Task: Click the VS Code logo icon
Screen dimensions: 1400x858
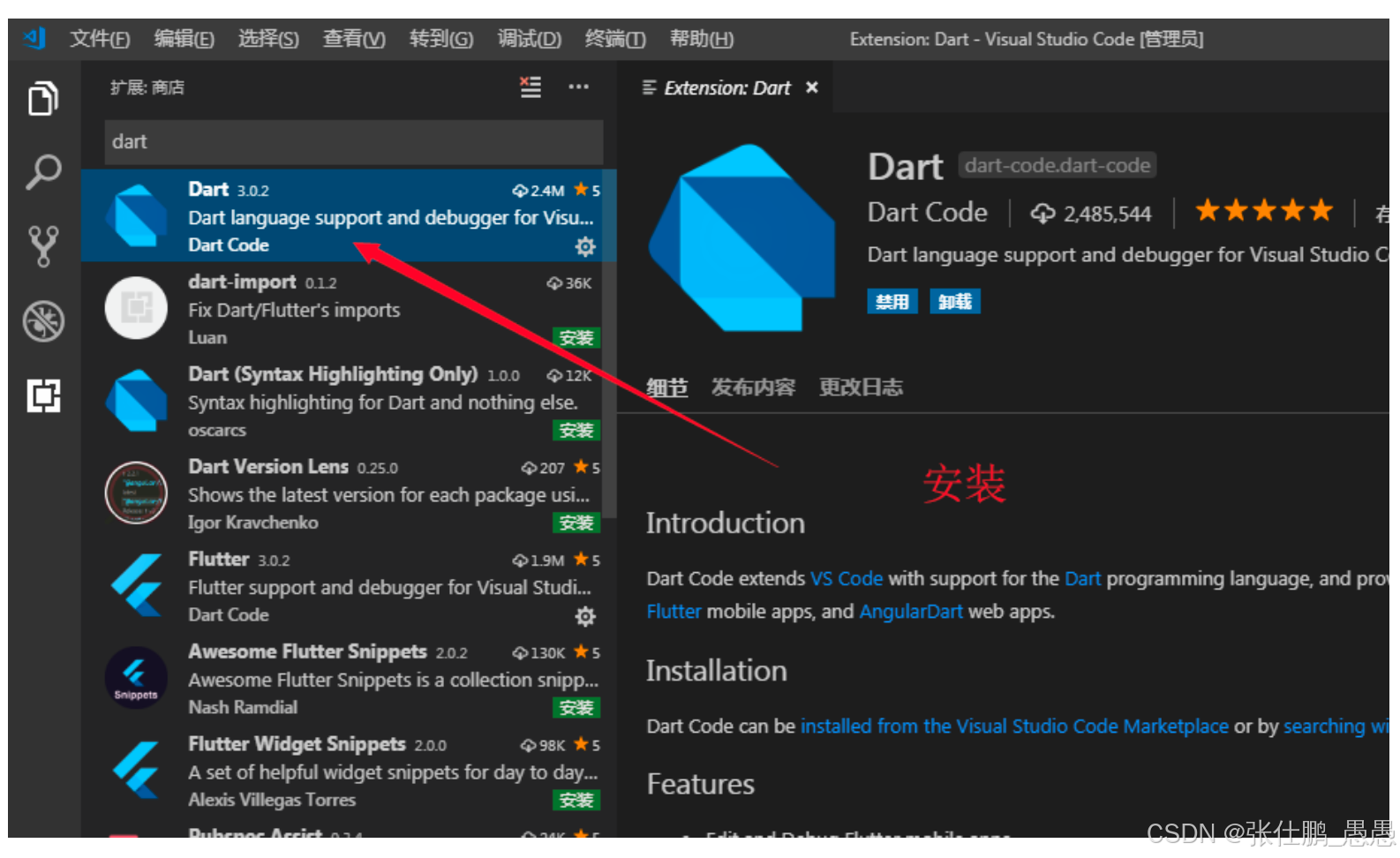Action: tap(35, 38)
